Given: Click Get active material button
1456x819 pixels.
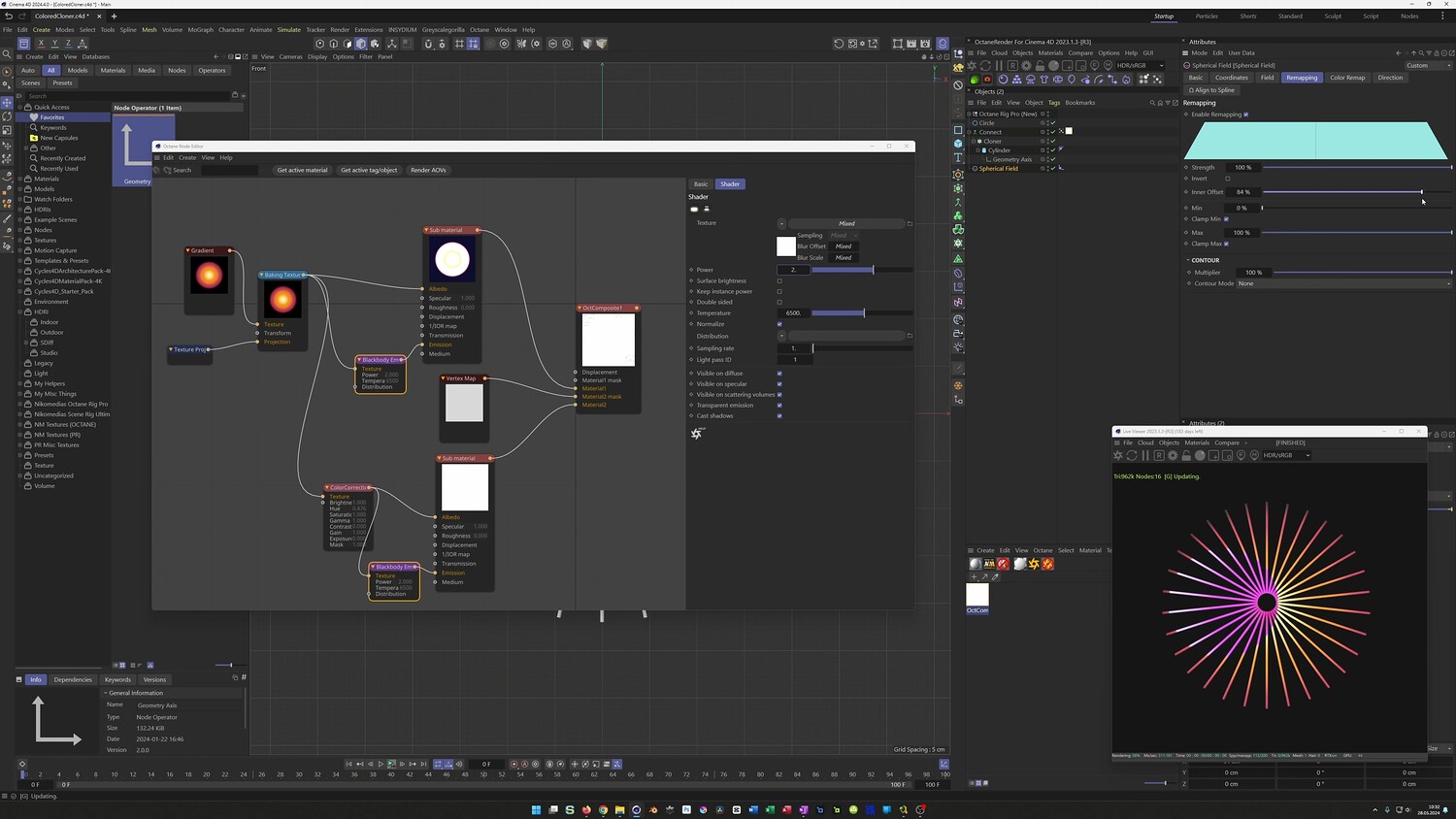Looking at the screenshot, I should [x=302, y=170].
